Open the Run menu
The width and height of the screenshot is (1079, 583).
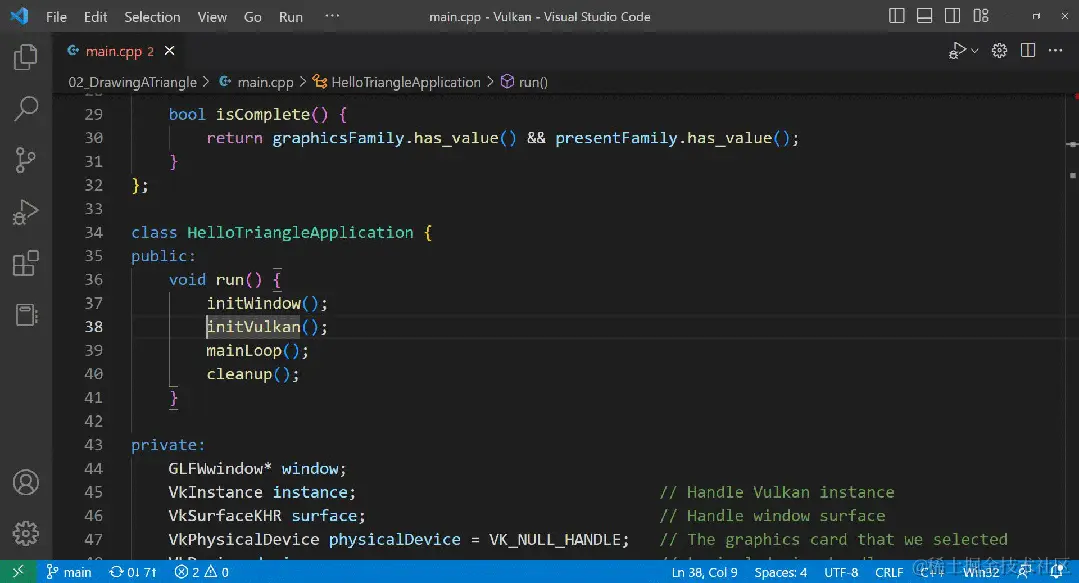tap(290, 17)
